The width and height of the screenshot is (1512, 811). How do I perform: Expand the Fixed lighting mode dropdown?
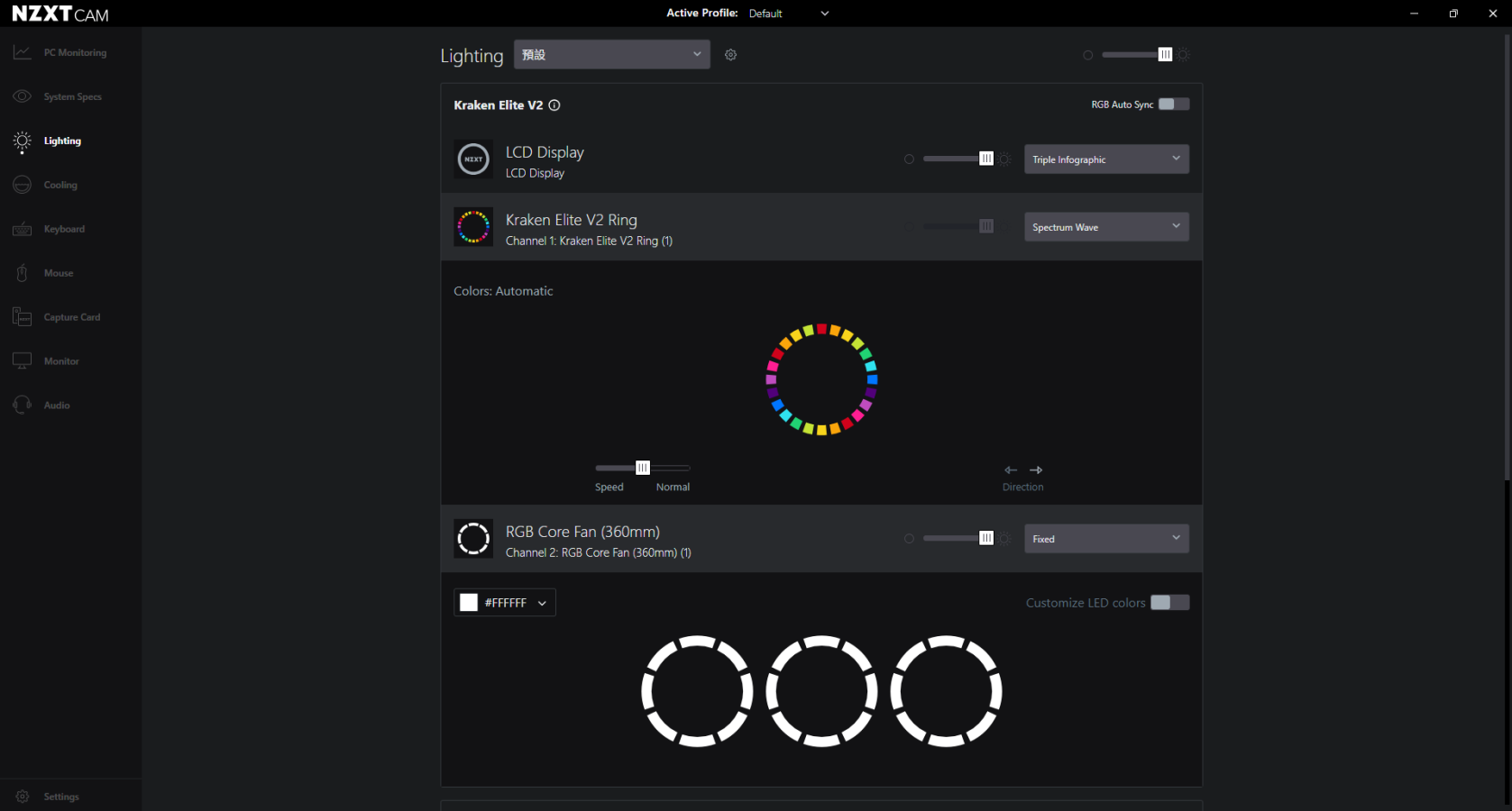(x=1106, y=539)
